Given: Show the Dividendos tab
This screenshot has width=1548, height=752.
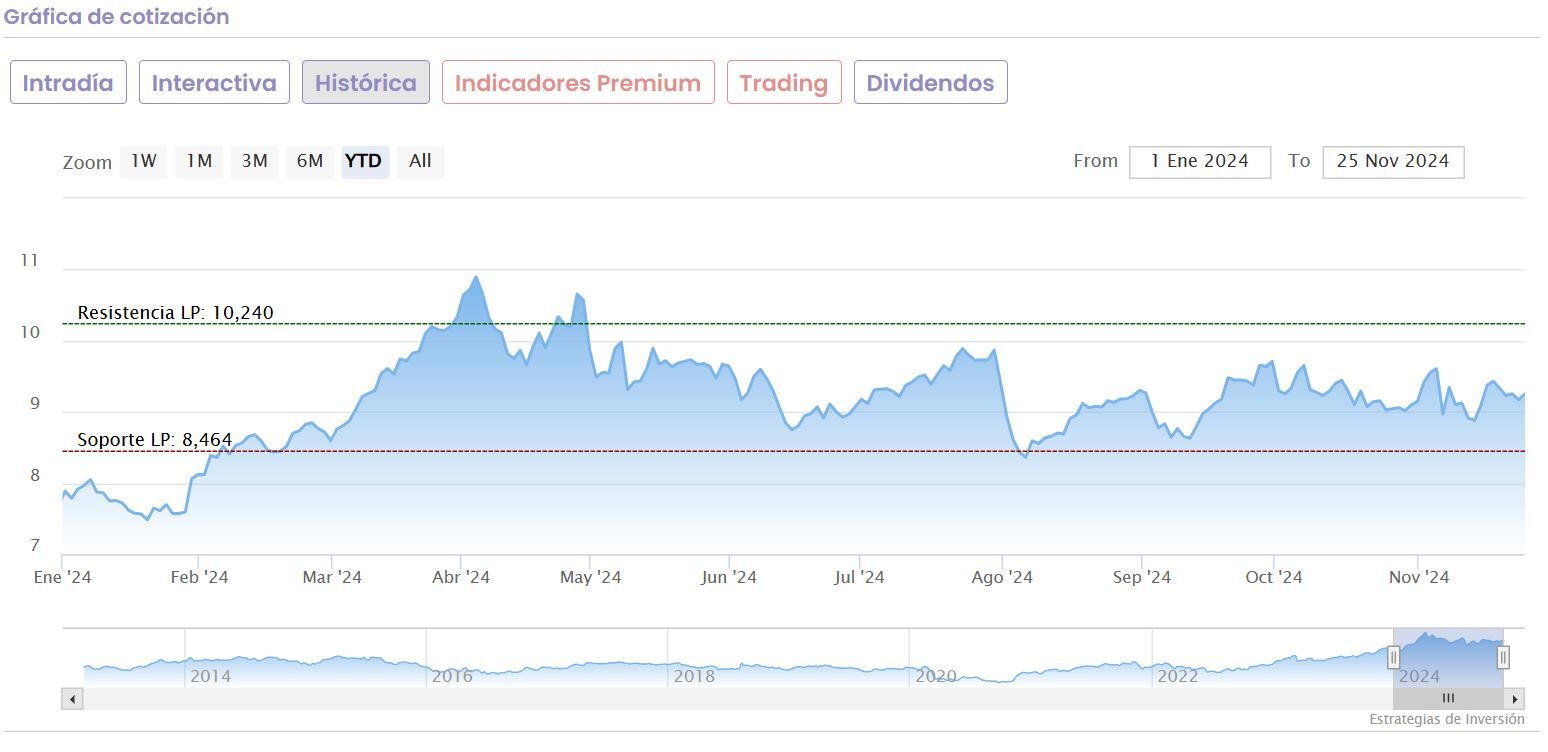Looking at the screenshot, I should click(930, 83).
